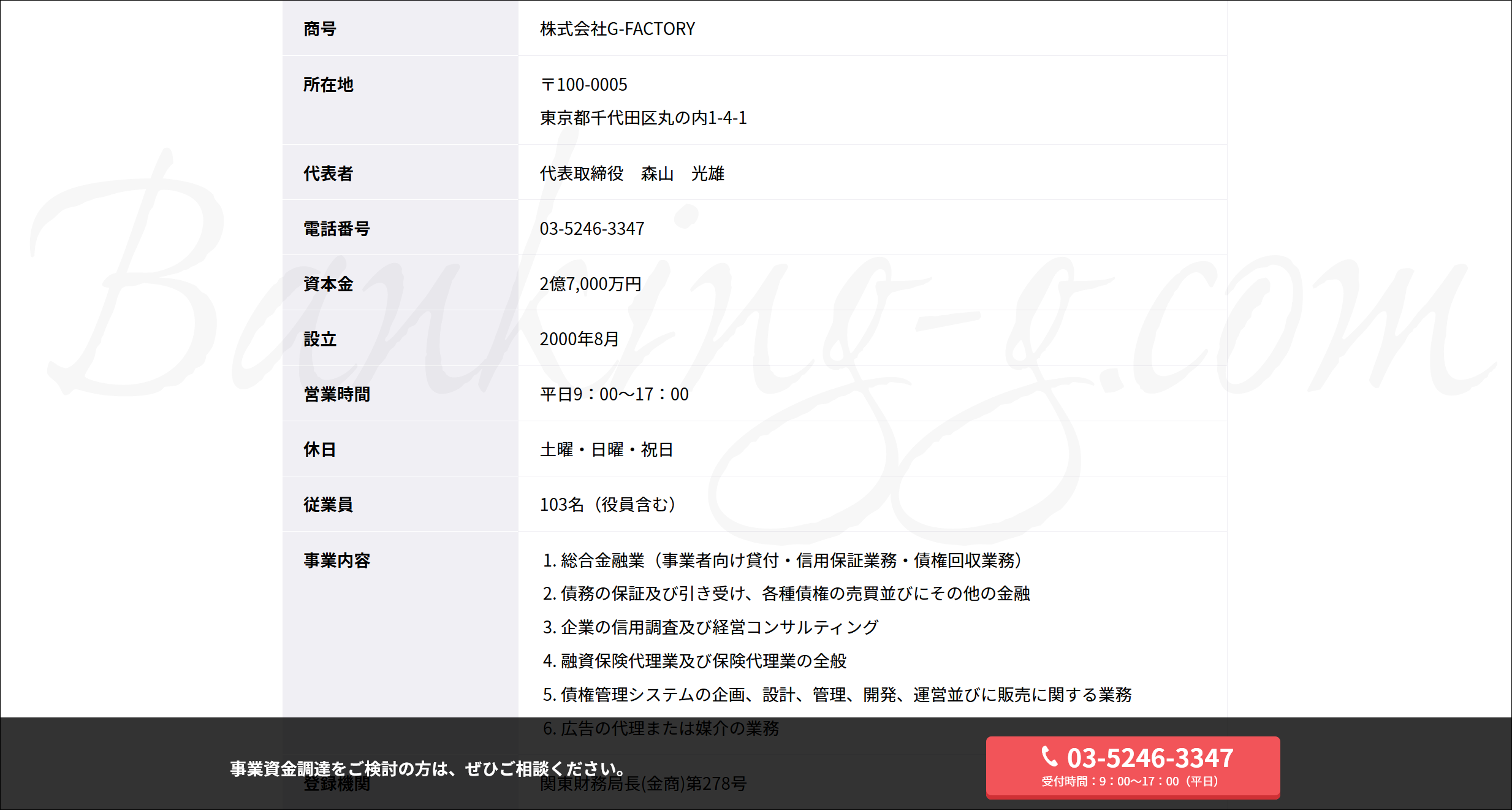Select postal code 〒100-0005
The width and height of the screenshot is (1512, 810).
tap(583, 85)
